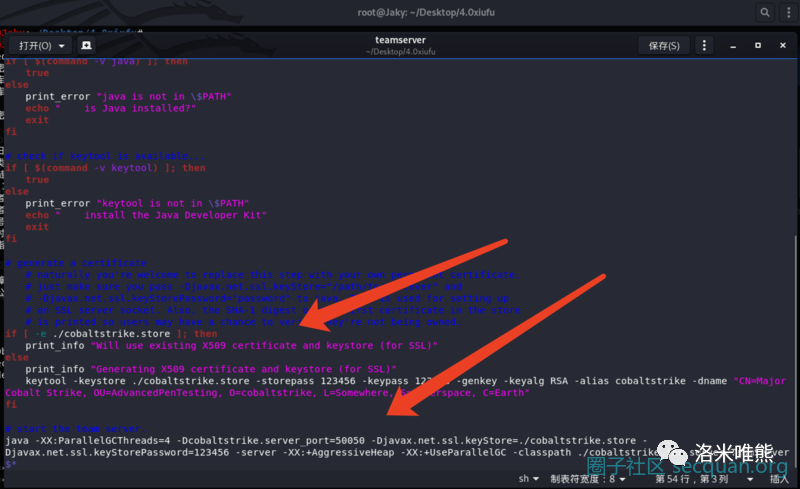Viewport: 800px width, 489px height.
Task: Click the '# start the team server.' comment
Action: click(x=76, y=429)
